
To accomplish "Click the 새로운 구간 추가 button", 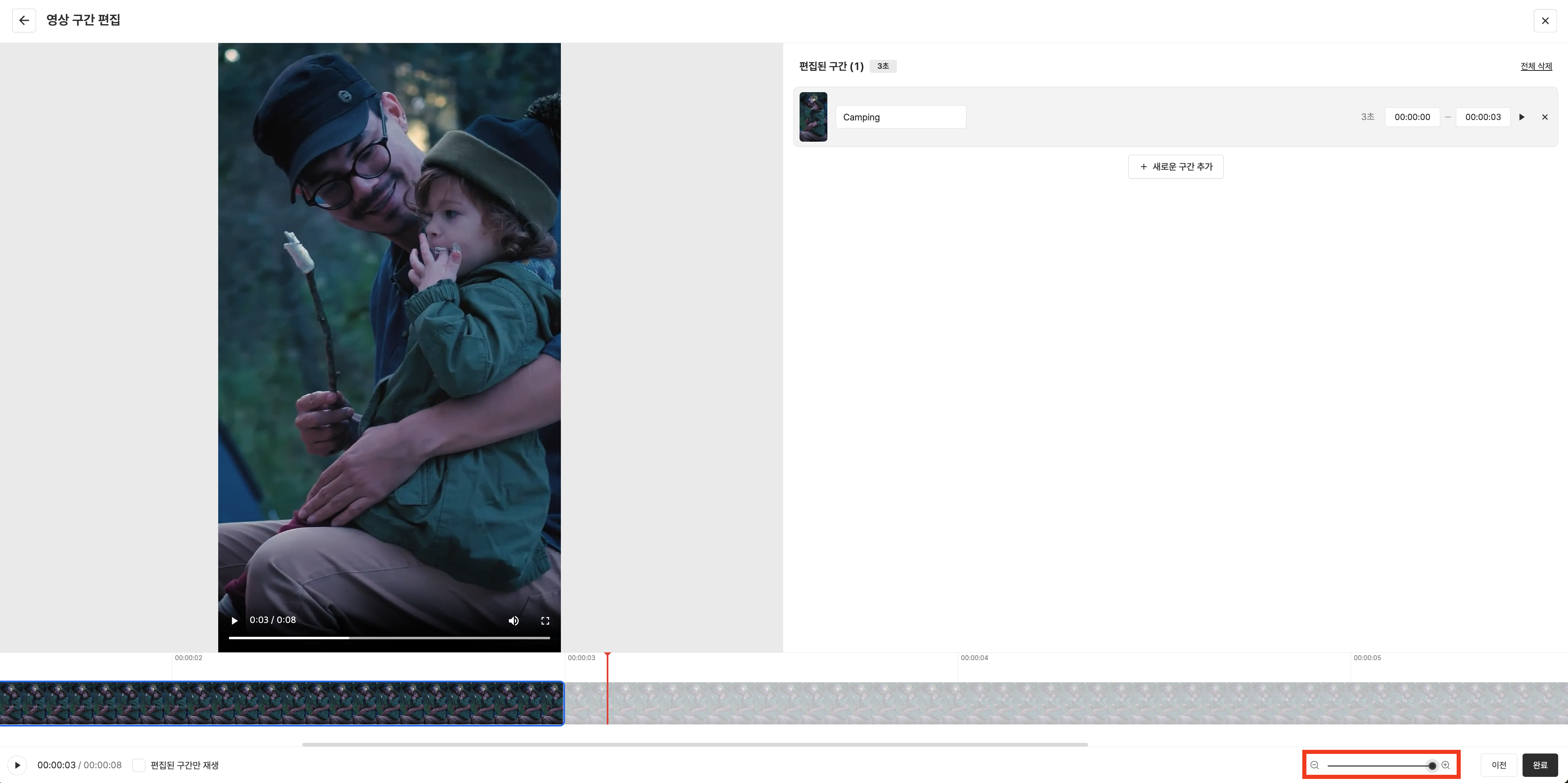I will click(x=1175, y=166).
